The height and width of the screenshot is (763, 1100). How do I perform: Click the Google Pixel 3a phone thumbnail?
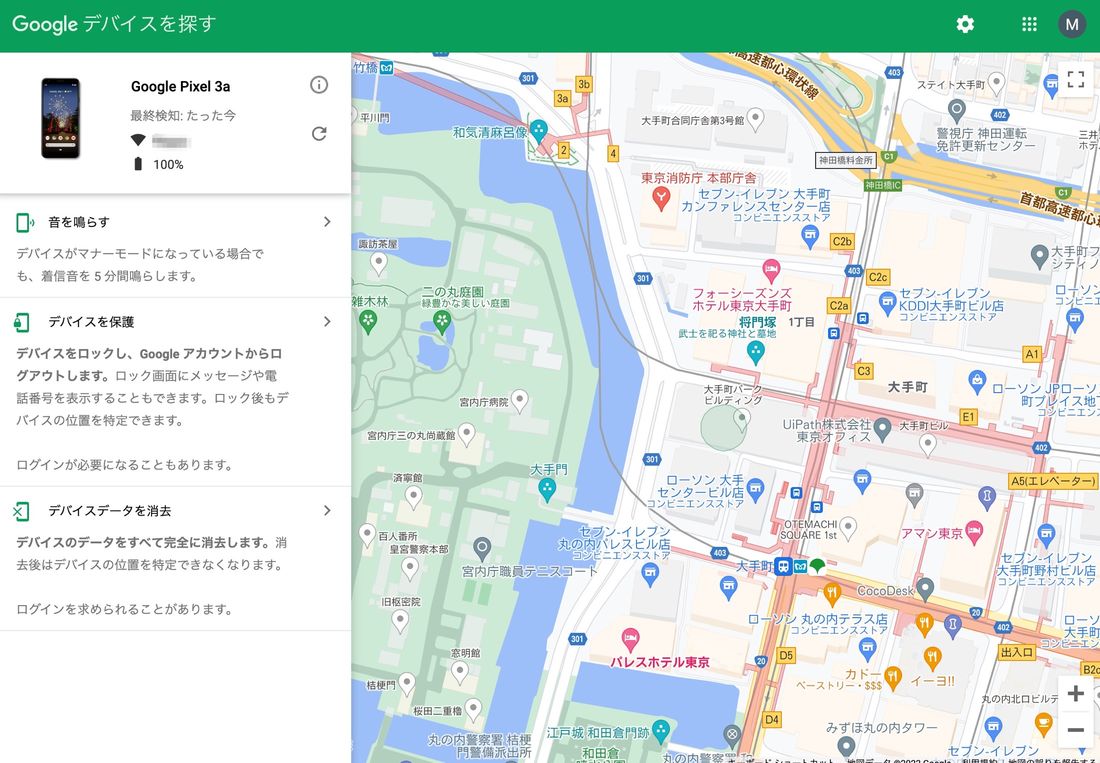click(x=60, y=118)
